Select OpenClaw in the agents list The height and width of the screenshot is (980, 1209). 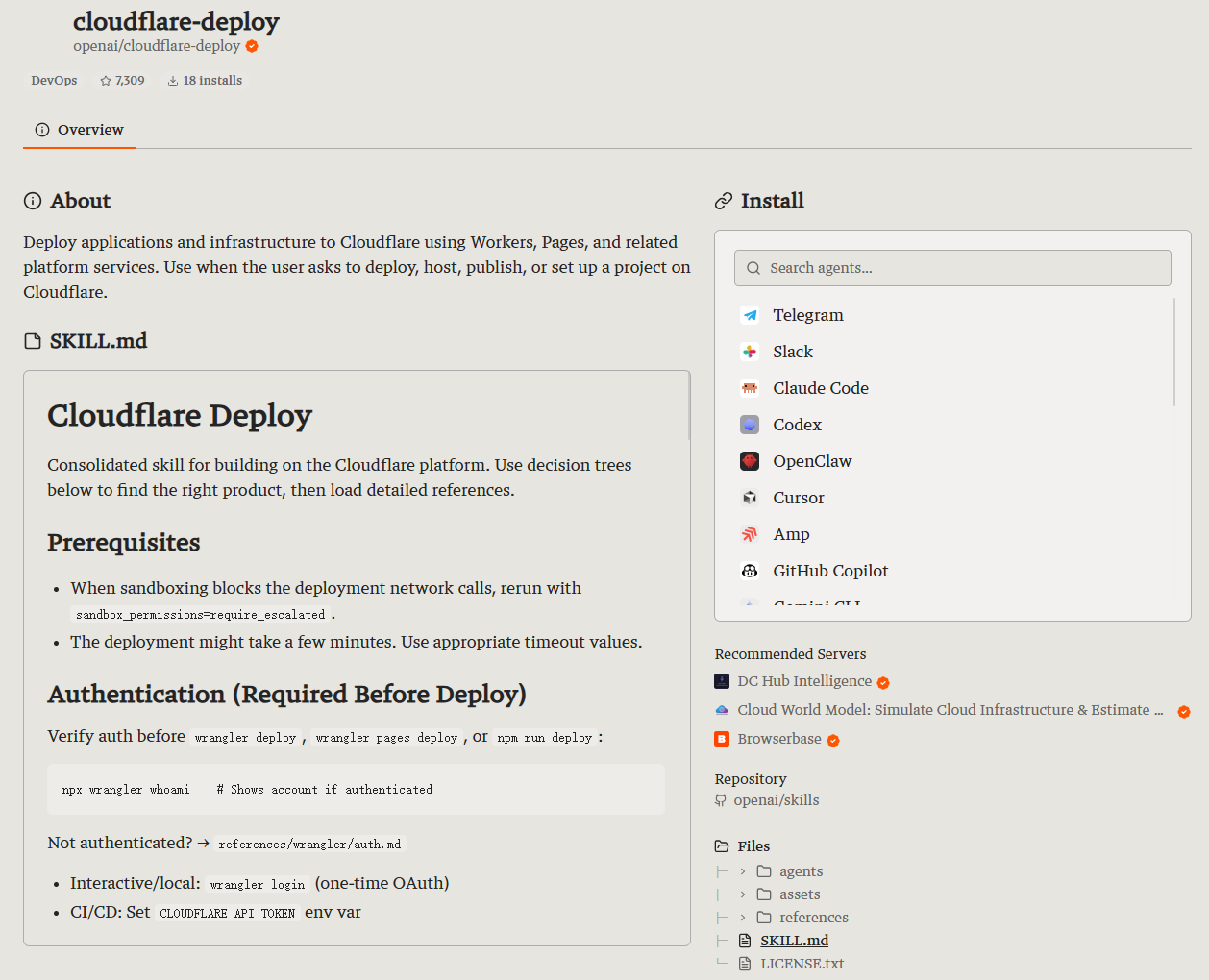point(812,461)
